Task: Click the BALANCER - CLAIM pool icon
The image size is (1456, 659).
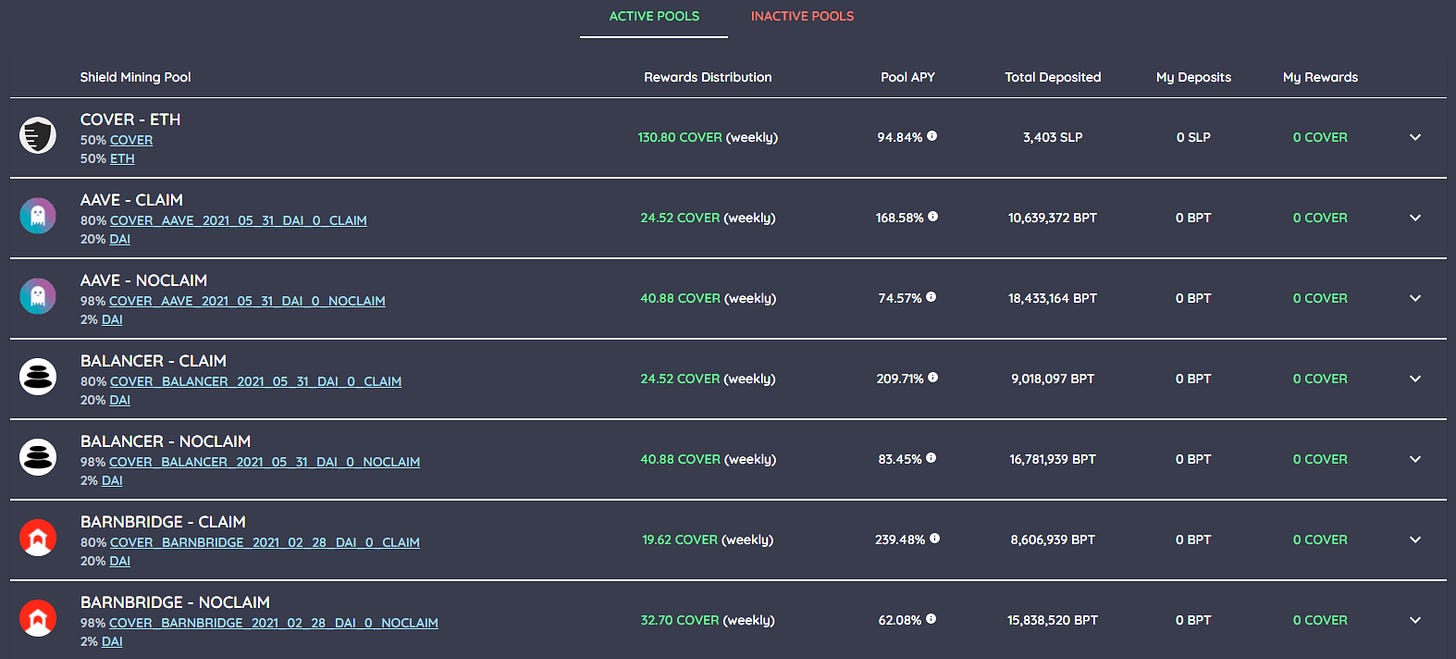Action: [x=38, y=377]
